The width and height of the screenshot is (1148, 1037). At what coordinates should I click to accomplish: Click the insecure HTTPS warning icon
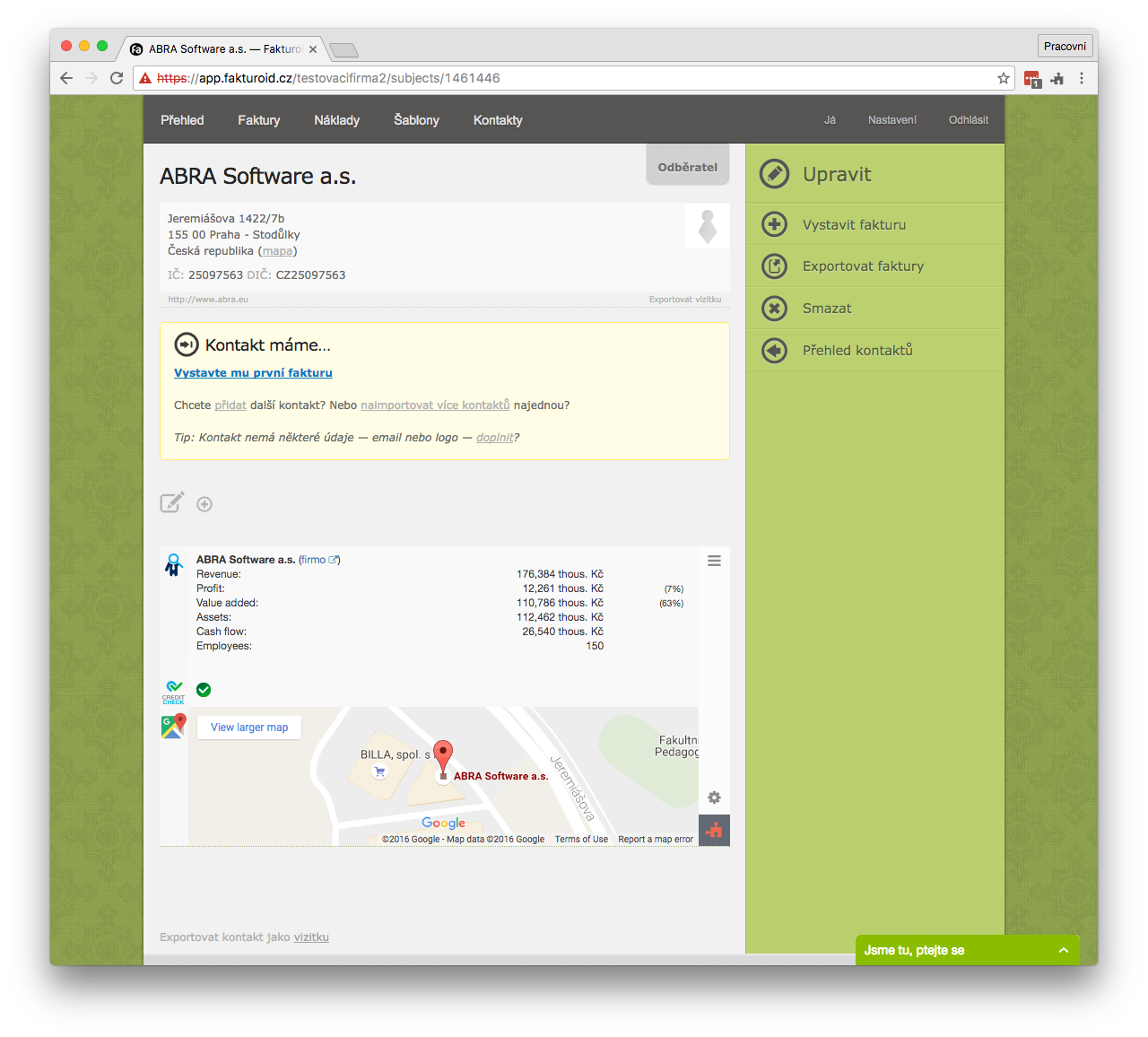click(x=145, y=78)
